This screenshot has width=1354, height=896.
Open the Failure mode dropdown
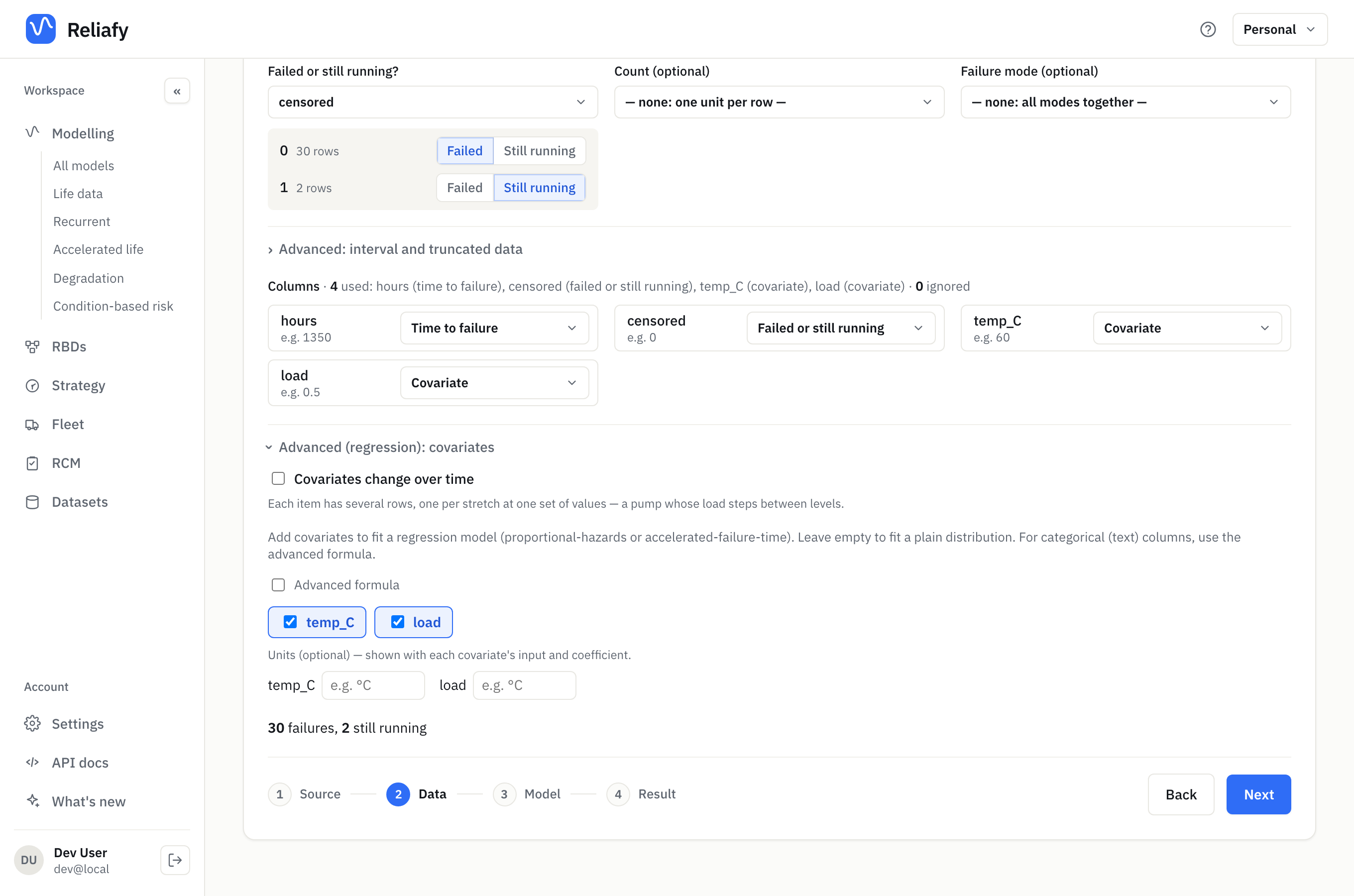(1125, 102)
